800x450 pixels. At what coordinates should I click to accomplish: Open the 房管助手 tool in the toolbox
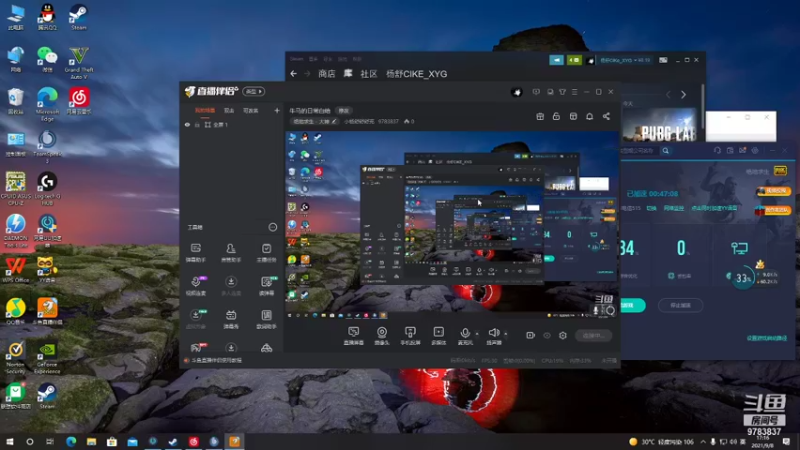point(231,253)
